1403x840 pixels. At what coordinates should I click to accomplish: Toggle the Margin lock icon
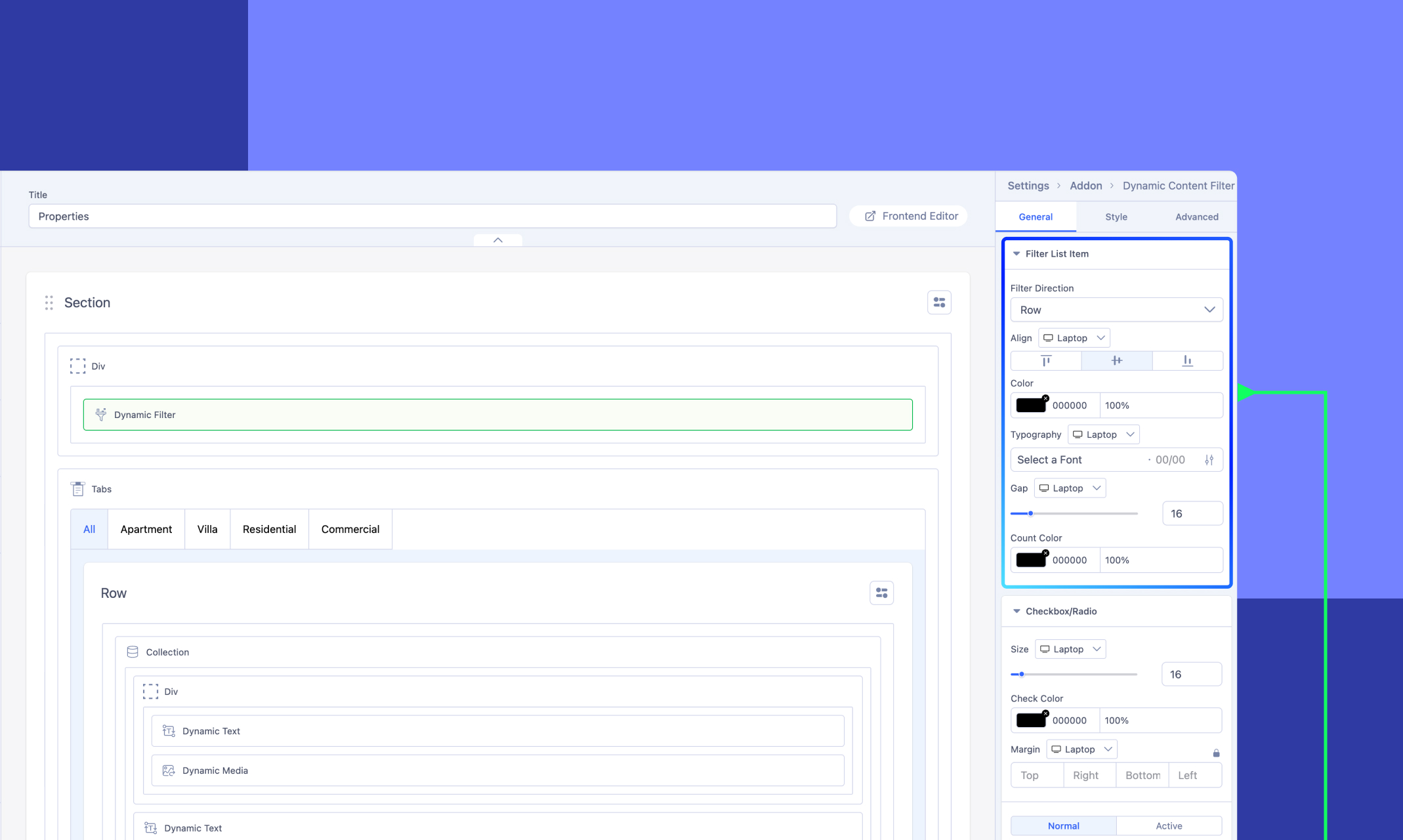(1216, 753)
